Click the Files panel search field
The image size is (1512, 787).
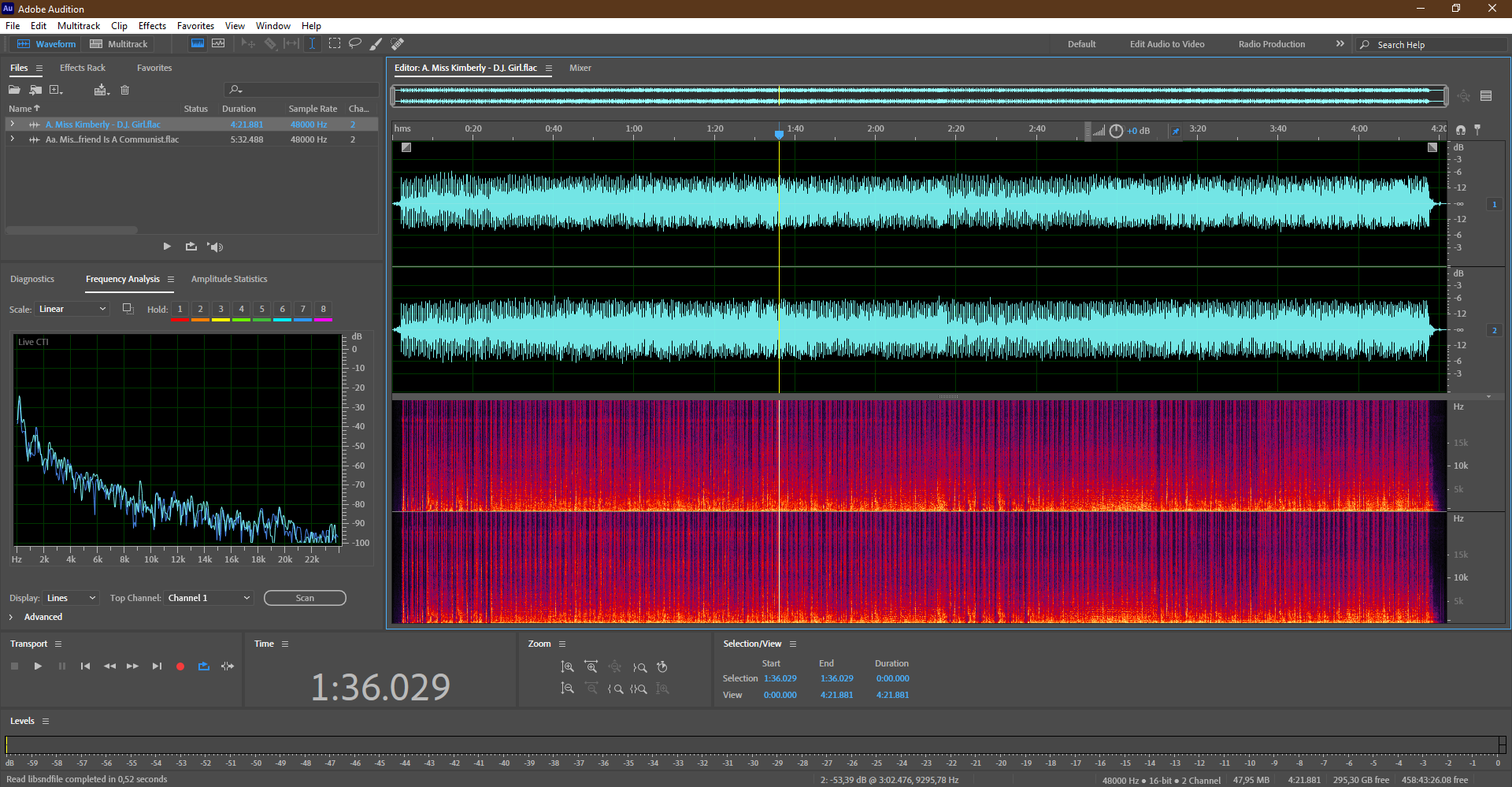coord(302,90)
